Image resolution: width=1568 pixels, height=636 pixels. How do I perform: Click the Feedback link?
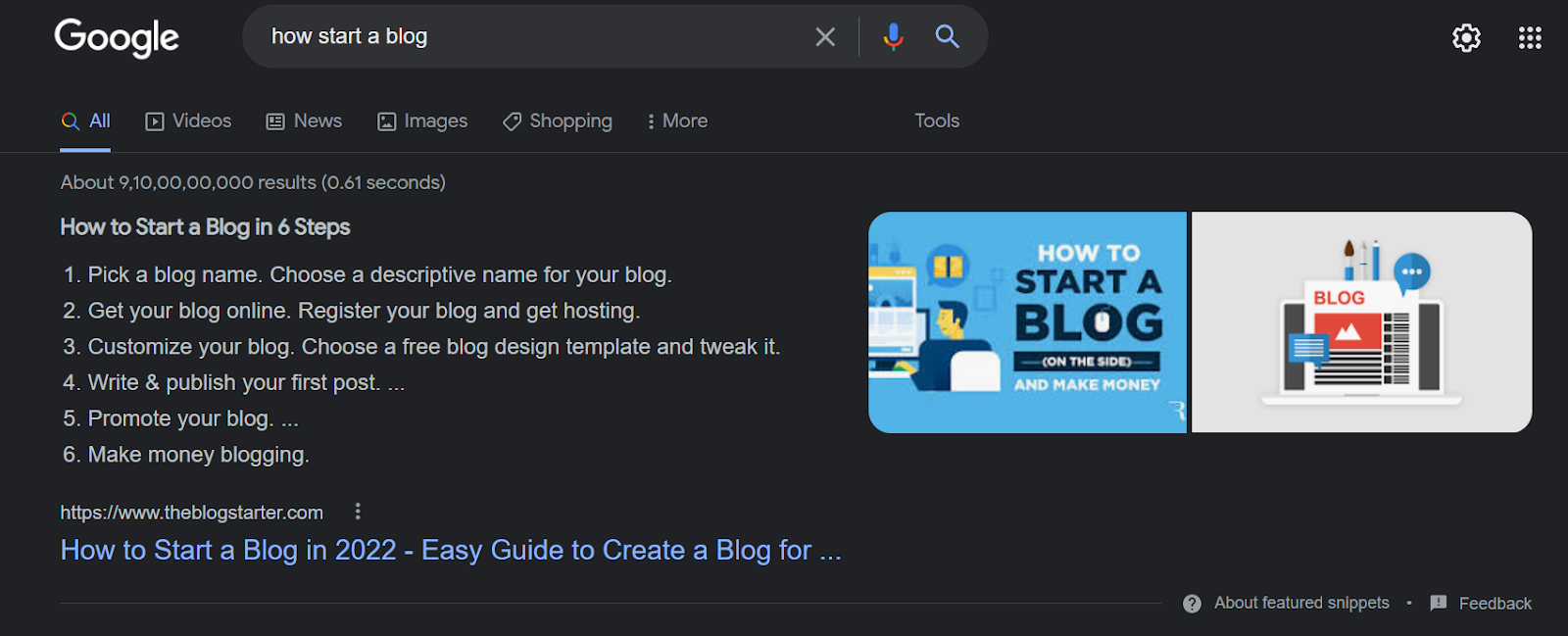tap(1481, 604)
